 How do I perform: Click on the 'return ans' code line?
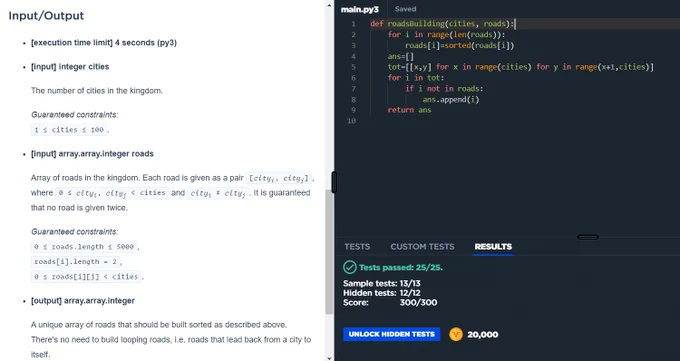pyautogui.click(x=409, y=110)
